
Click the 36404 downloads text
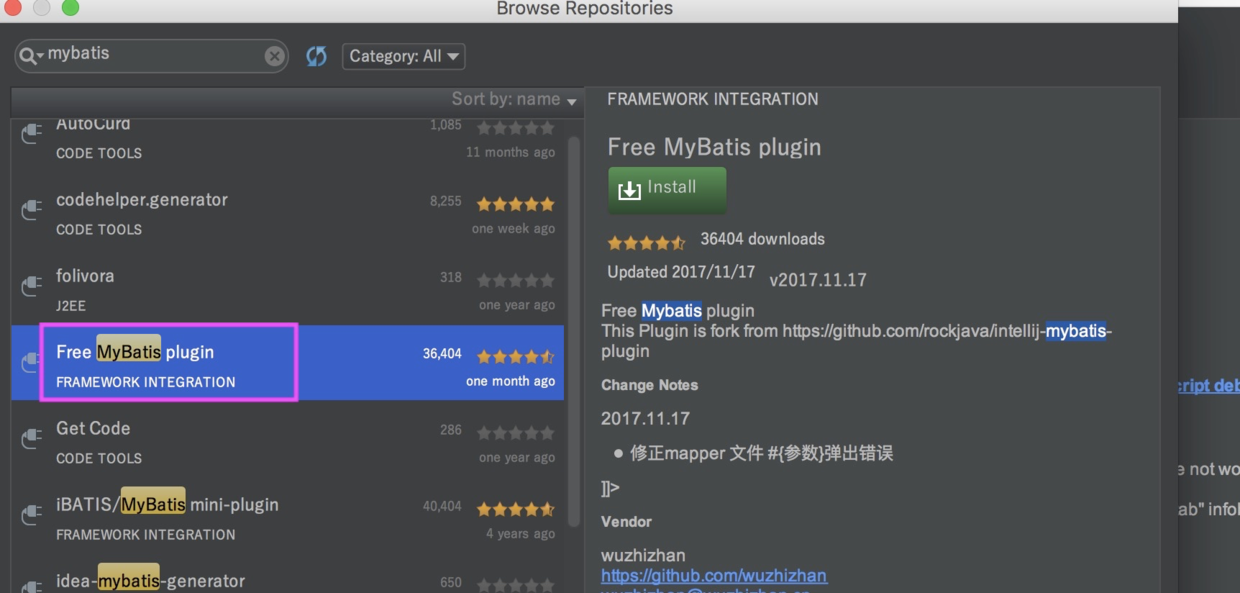[763, 239]
